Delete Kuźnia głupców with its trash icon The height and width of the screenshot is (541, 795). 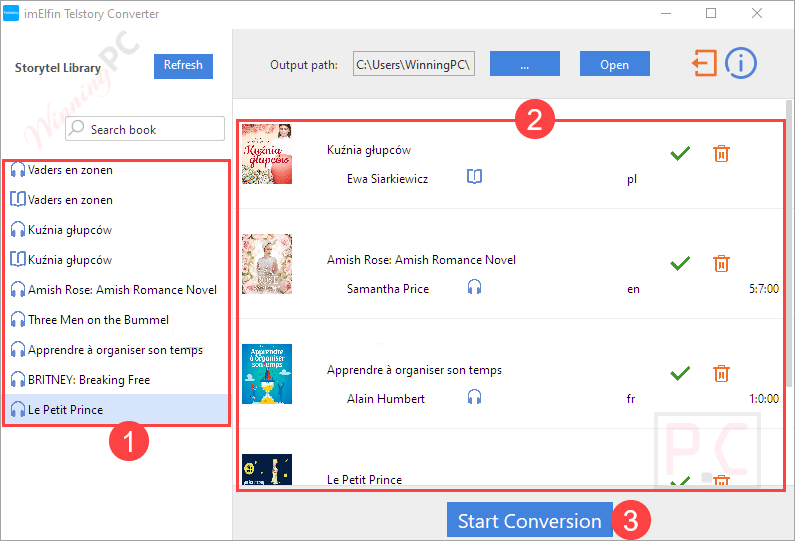pos(721,153)
